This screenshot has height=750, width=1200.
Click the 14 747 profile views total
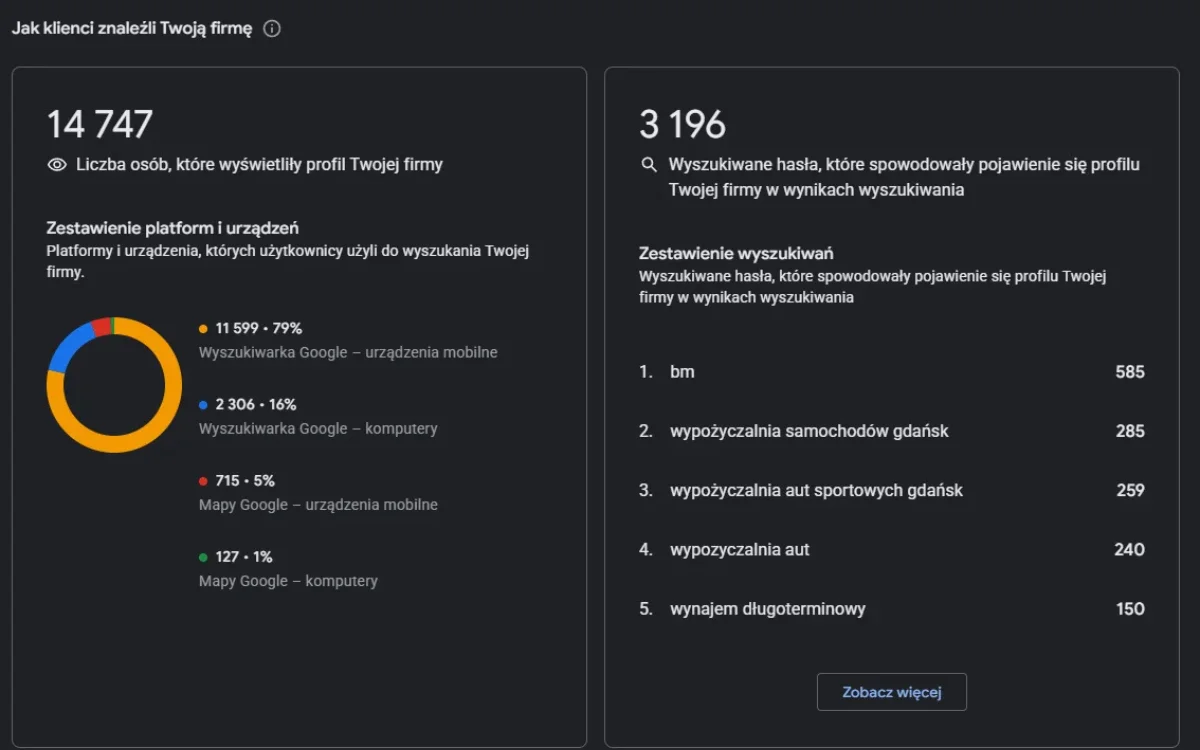[100, 125]
